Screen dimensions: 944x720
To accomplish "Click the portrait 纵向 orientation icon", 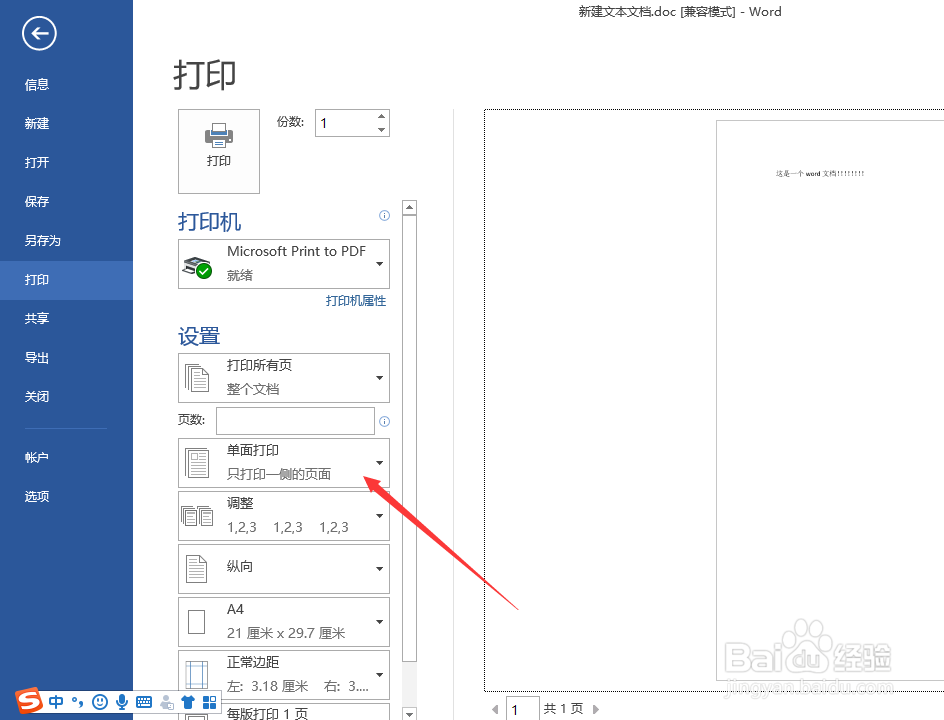I will (196, 569).
